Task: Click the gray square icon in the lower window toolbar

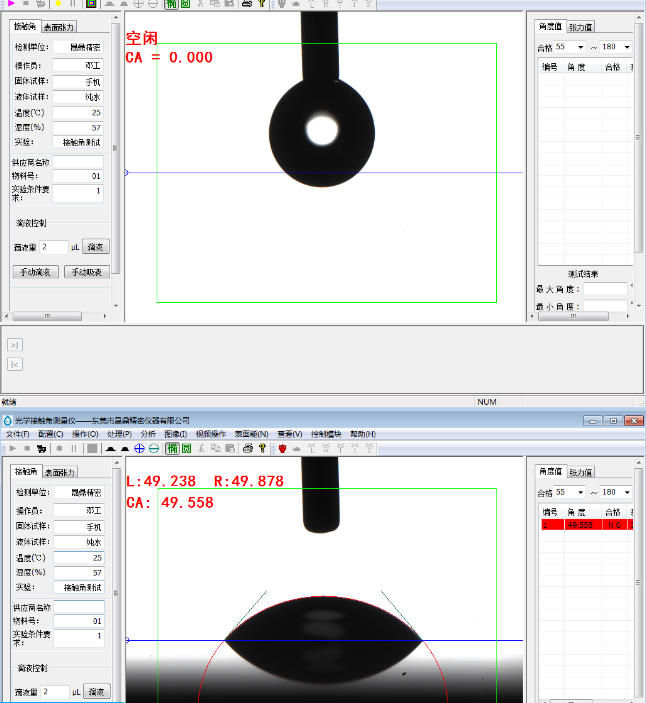Action: 92,448
